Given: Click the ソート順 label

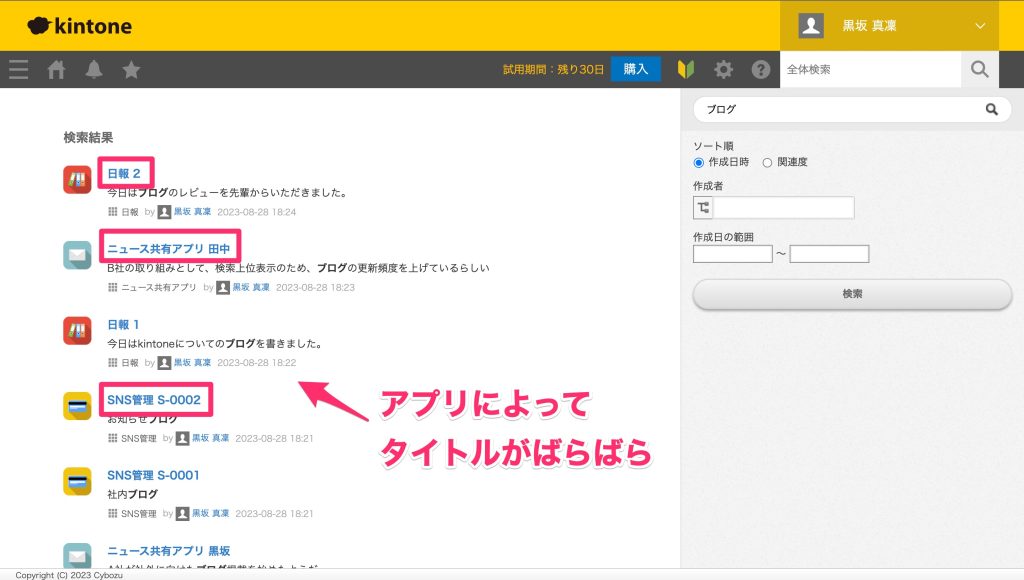Looking at the screenshot, I should (x=713, y=146).
